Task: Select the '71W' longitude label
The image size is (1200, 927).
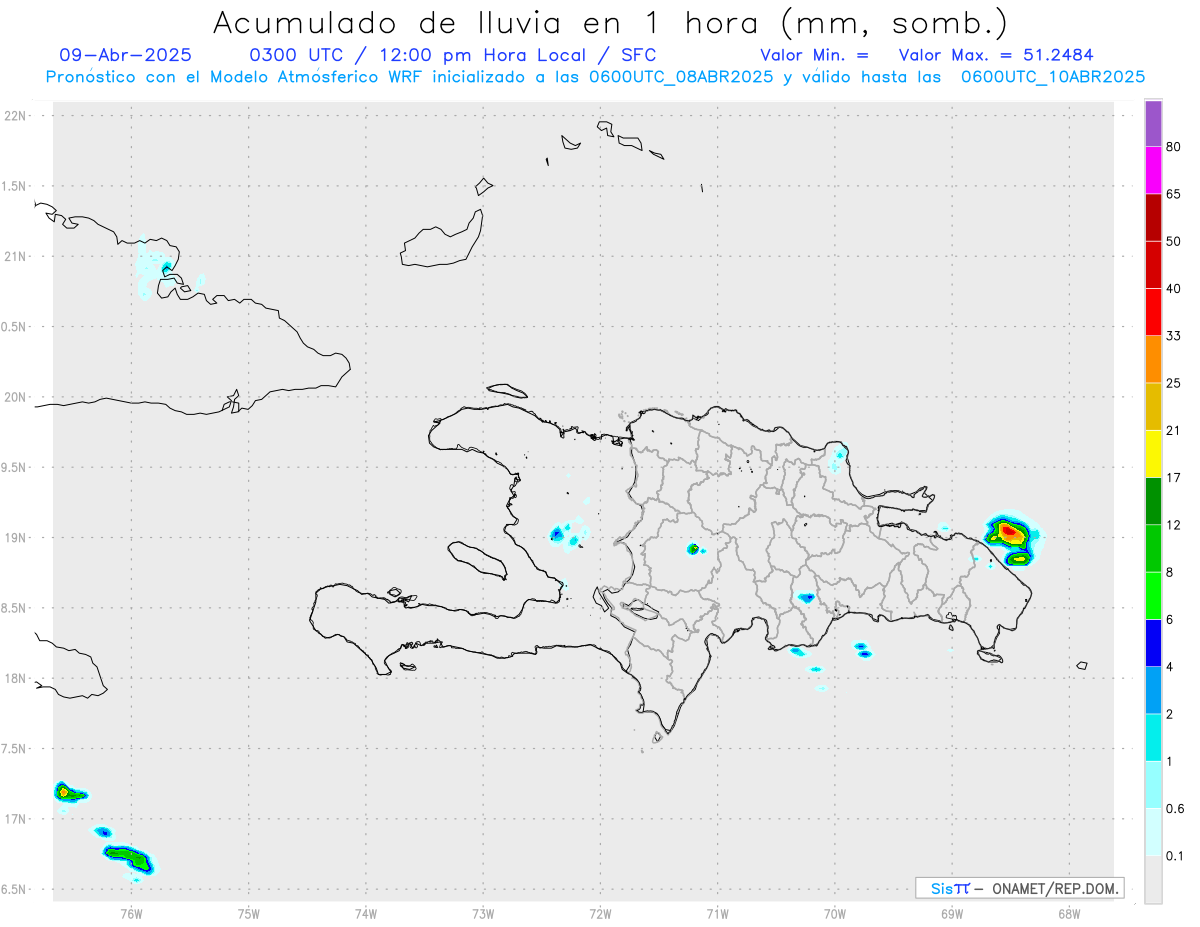Action: pyautogui.click(x=717, y=914)
